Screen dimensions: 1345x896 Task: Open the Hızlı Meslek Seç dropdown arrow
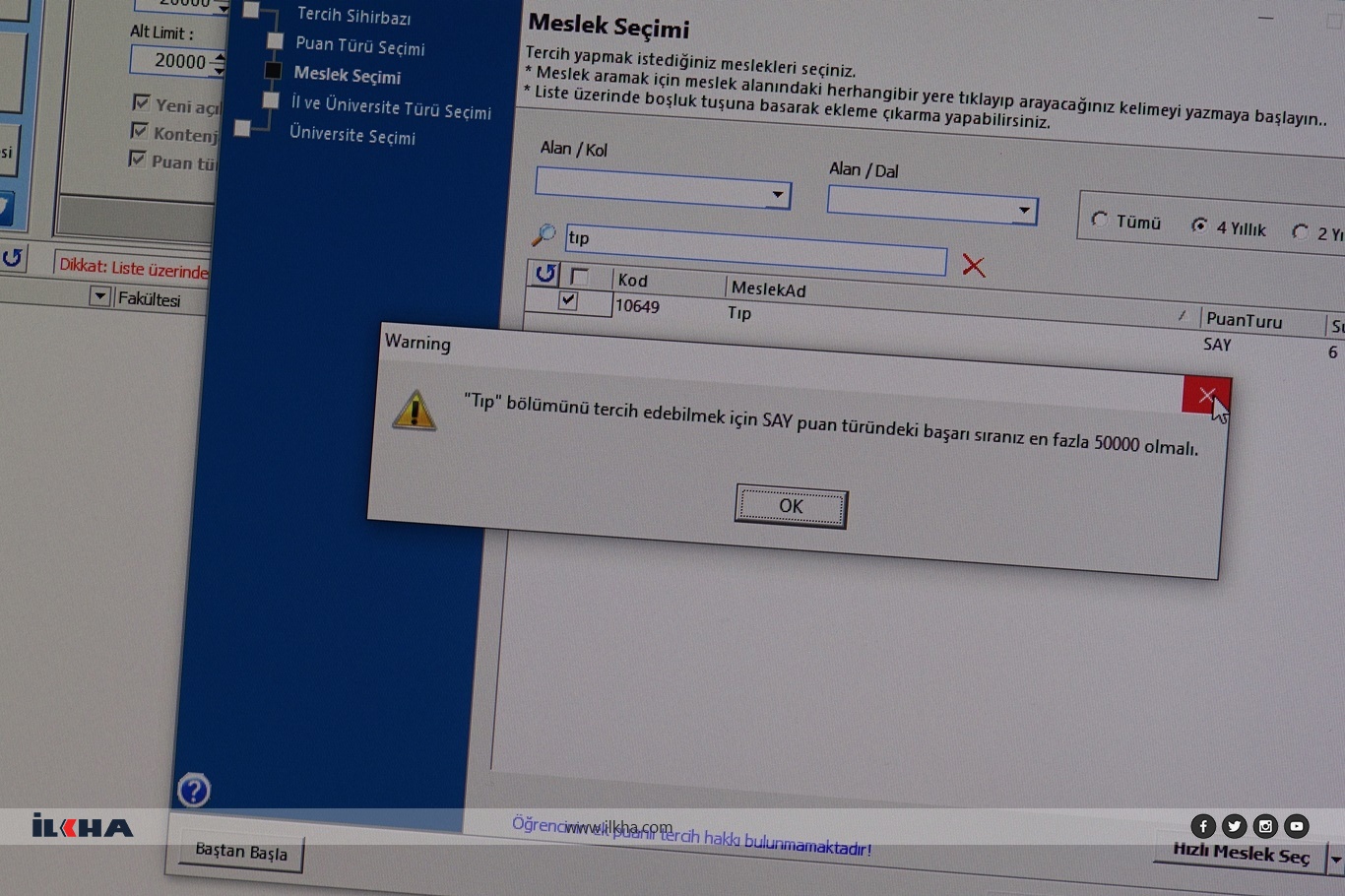point(1335,860)
